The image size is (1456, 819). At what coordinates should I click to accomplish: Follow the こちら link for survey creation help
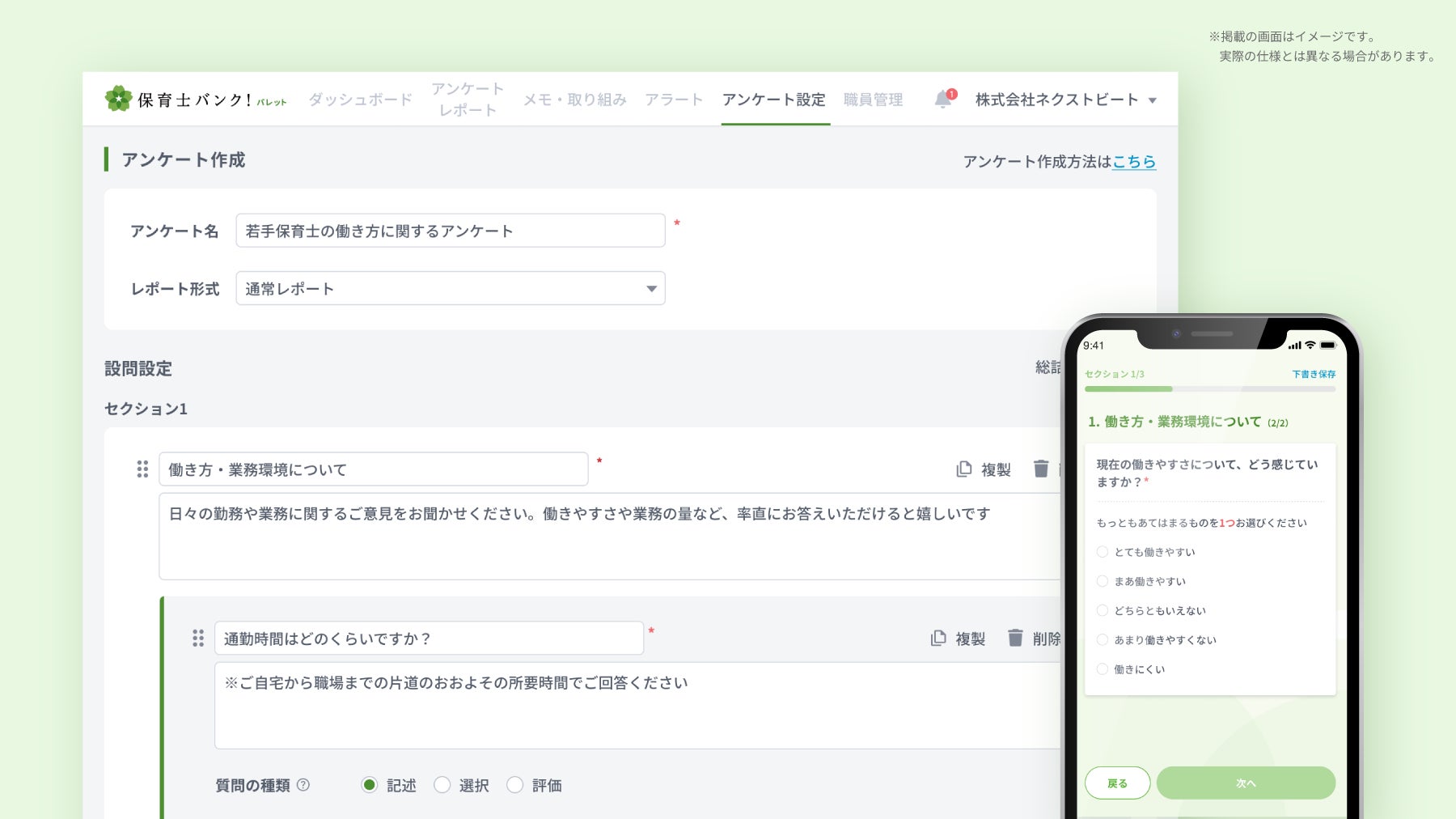point(1134,162)
